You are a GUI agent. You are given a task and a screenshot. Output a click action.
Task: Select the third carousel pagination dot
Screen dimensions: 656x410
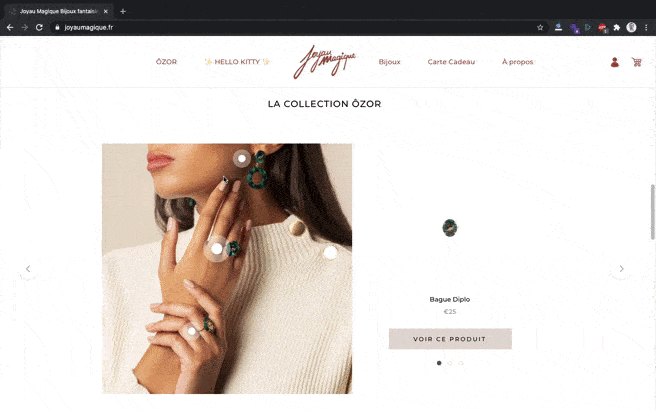click(x=461, y=363)
